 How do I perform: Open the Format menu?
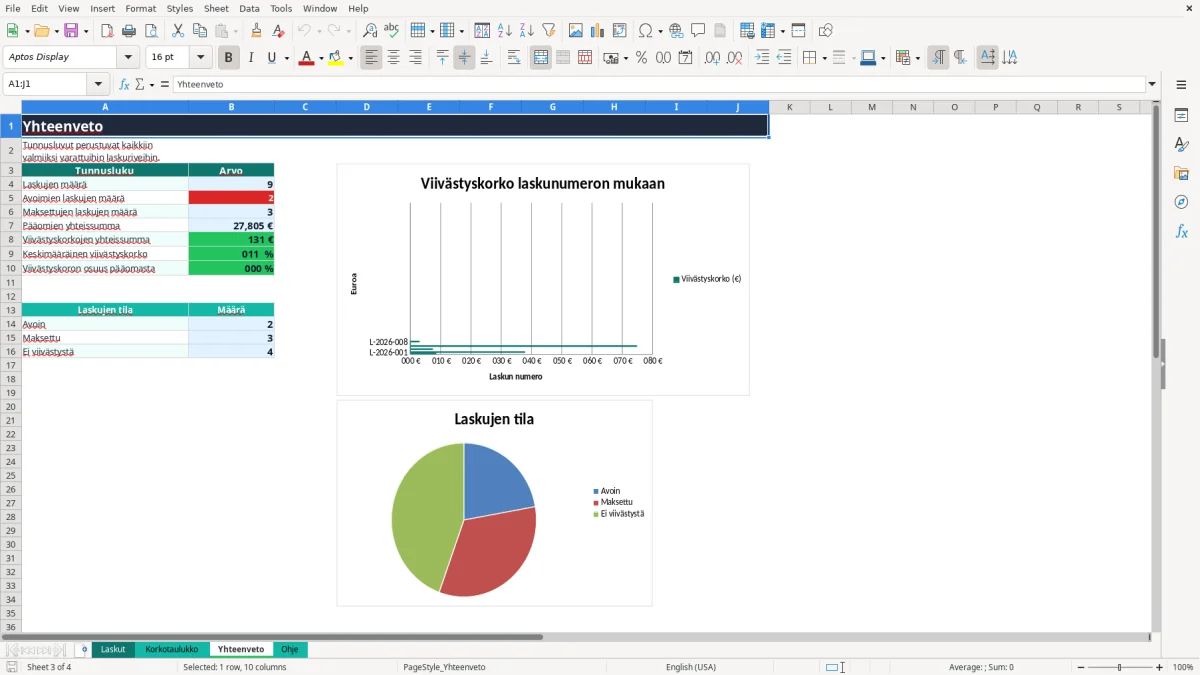pyautogui.click(x=141, y=9)
